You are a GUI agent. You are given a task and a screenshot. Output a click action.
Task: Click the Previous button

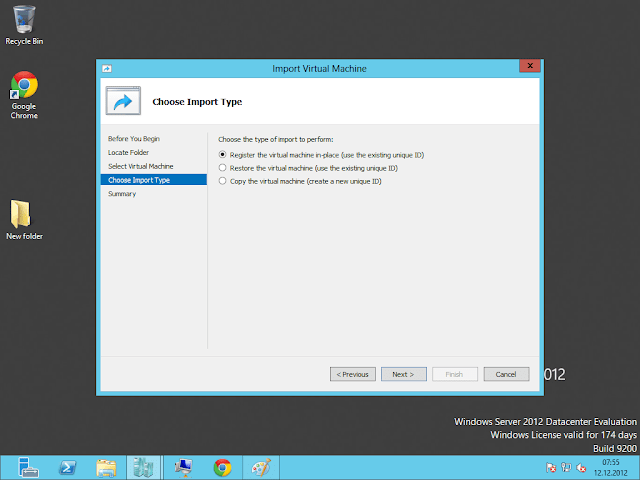(x=352, y=374)
